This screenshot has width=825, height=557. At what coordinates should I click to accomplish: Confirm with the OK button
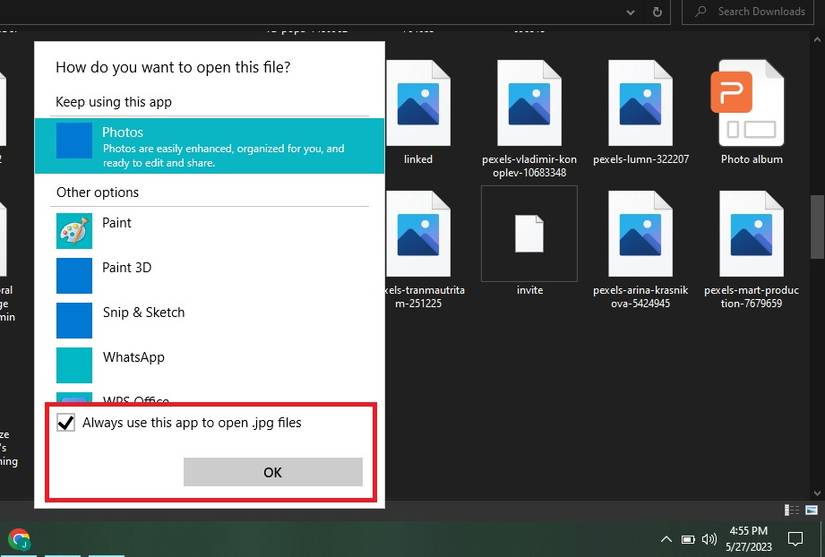tap(273, 472)
